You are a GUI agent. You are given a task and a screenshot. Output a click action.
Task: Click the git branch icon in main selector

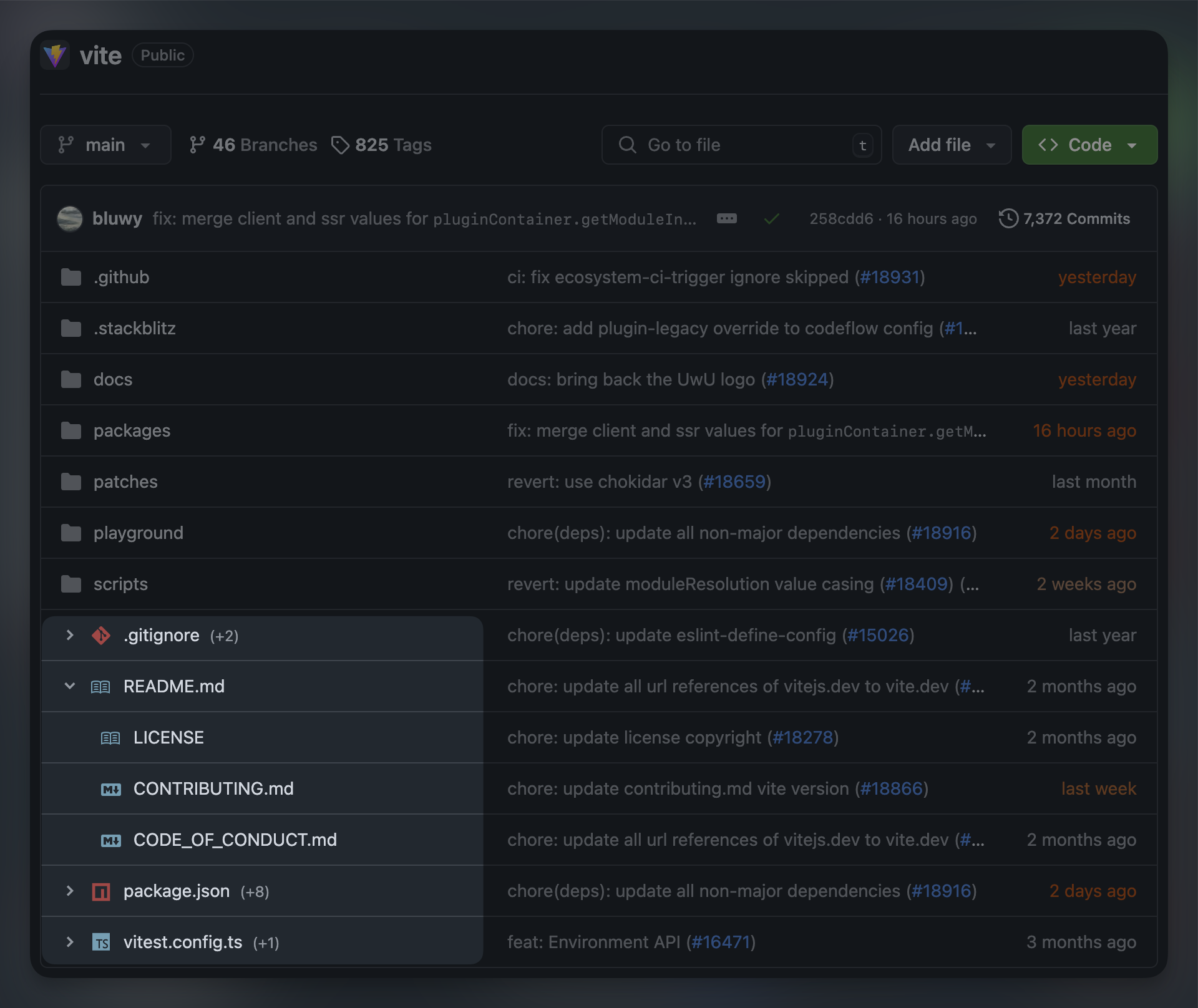click(x=66, y=145)
